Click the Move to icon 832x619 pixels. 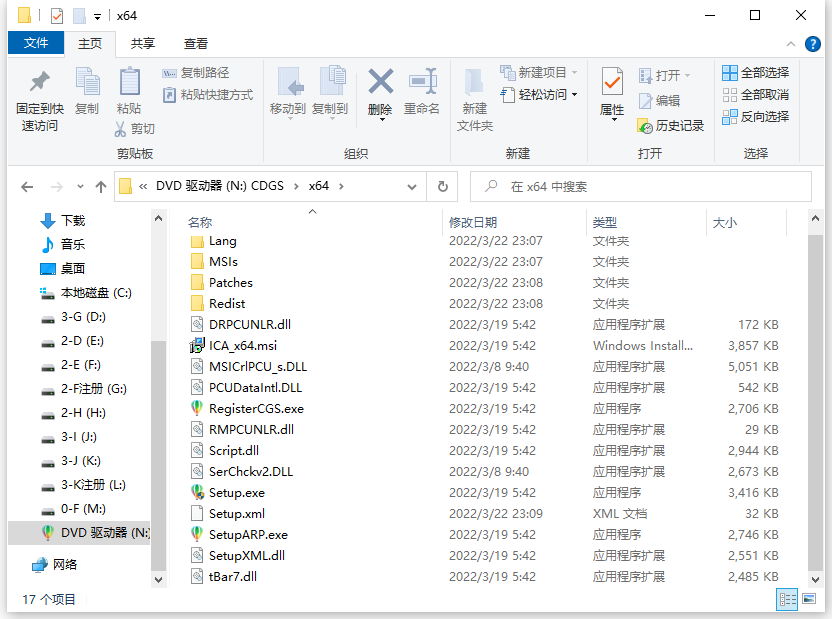tap(290, 82)
